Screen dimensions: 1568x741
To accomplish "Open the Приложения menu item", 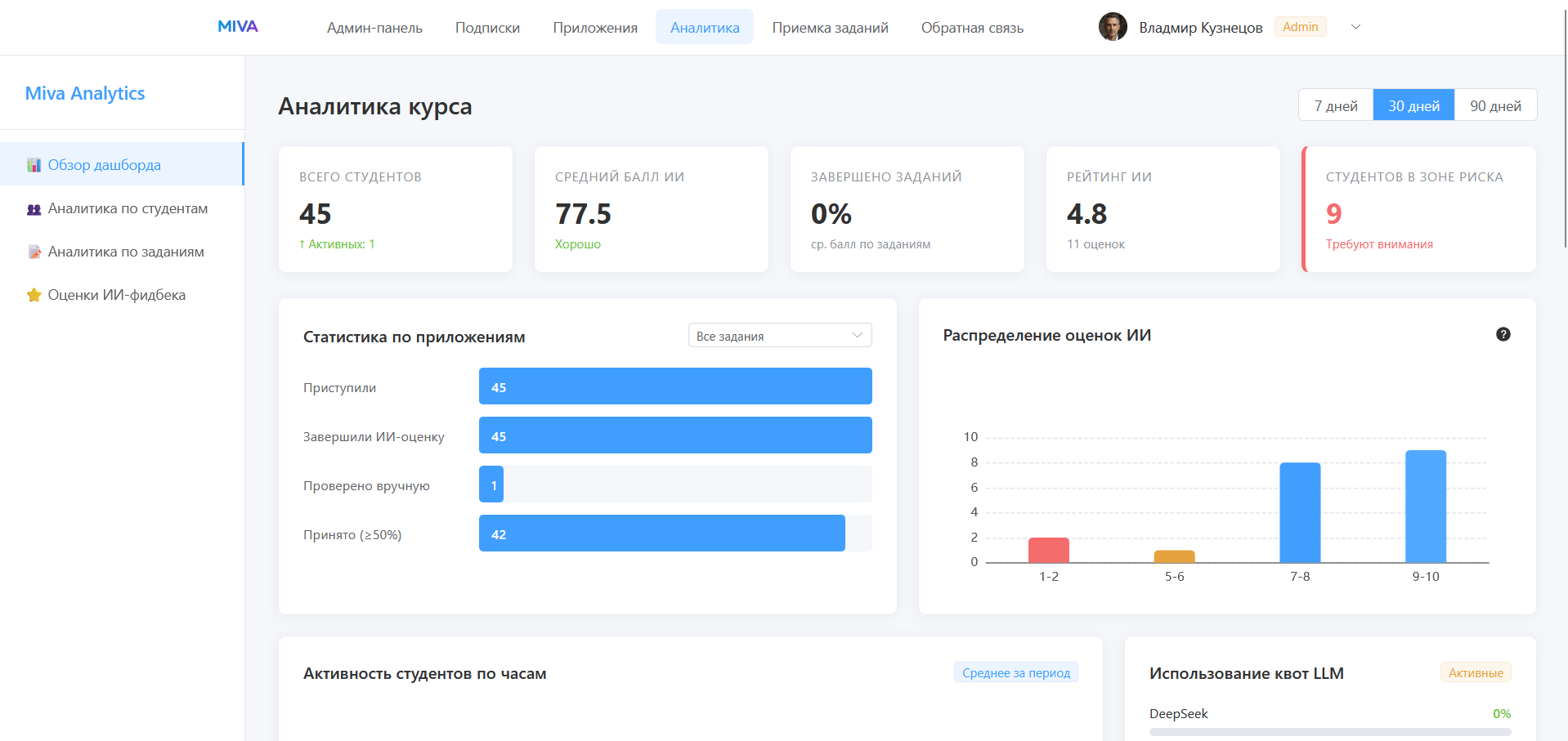I will [595, 28].
